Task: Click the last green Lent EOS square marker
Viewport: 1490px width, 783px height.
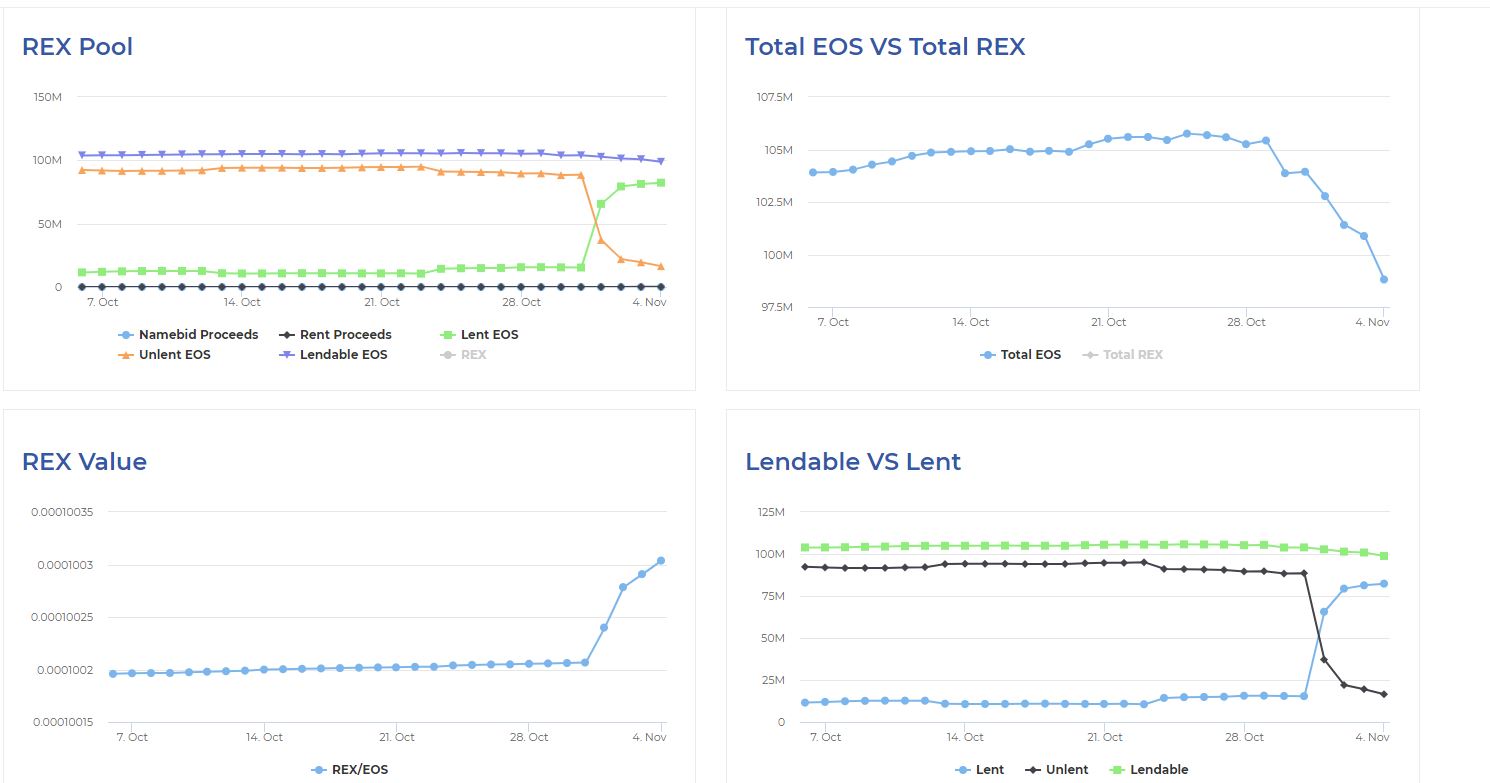Action: coord(661,183)
